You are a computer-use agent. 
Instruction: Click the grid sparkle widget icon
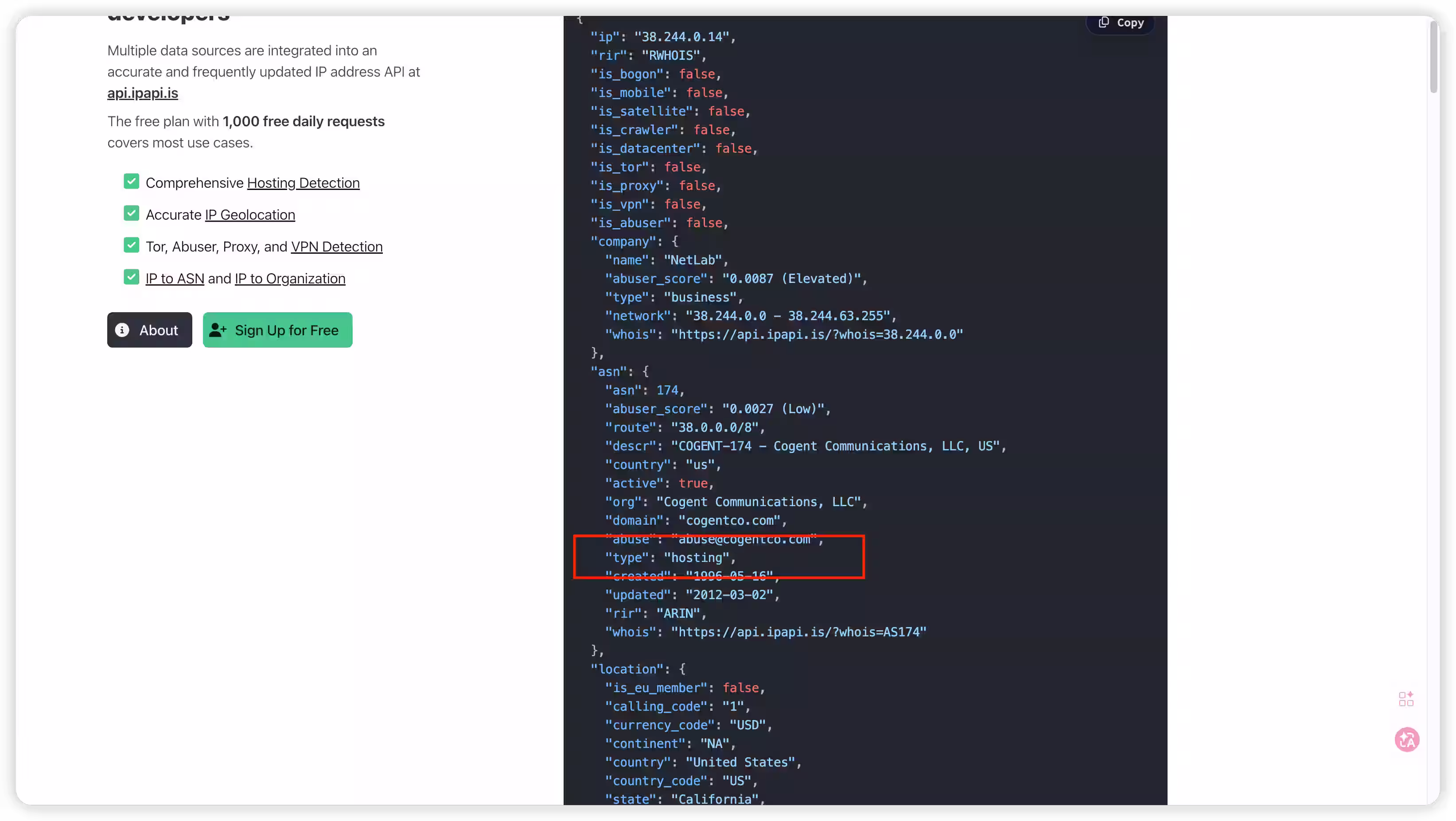coord(1406,699)
